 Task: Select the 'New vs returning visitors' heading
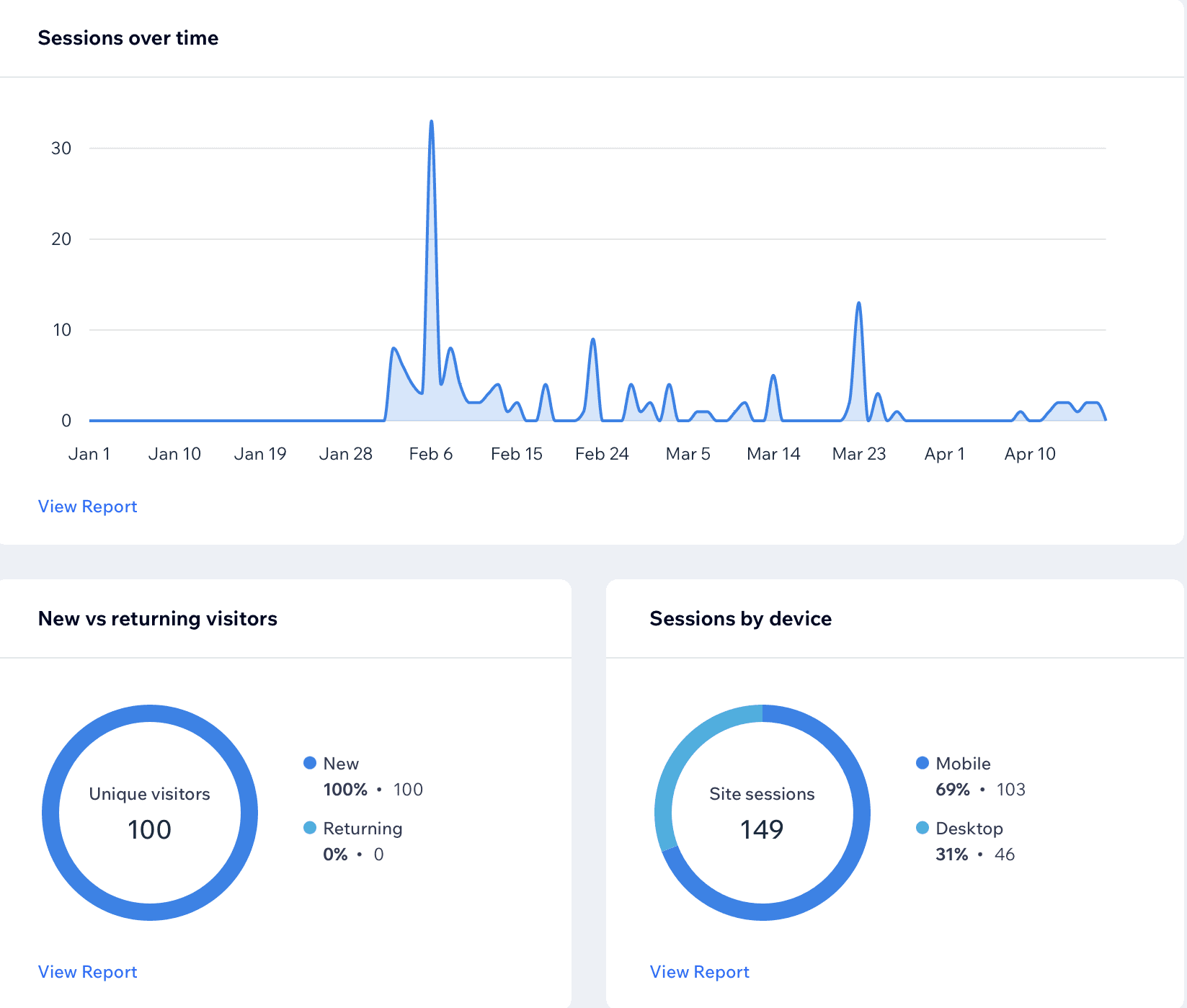point(158,618)
